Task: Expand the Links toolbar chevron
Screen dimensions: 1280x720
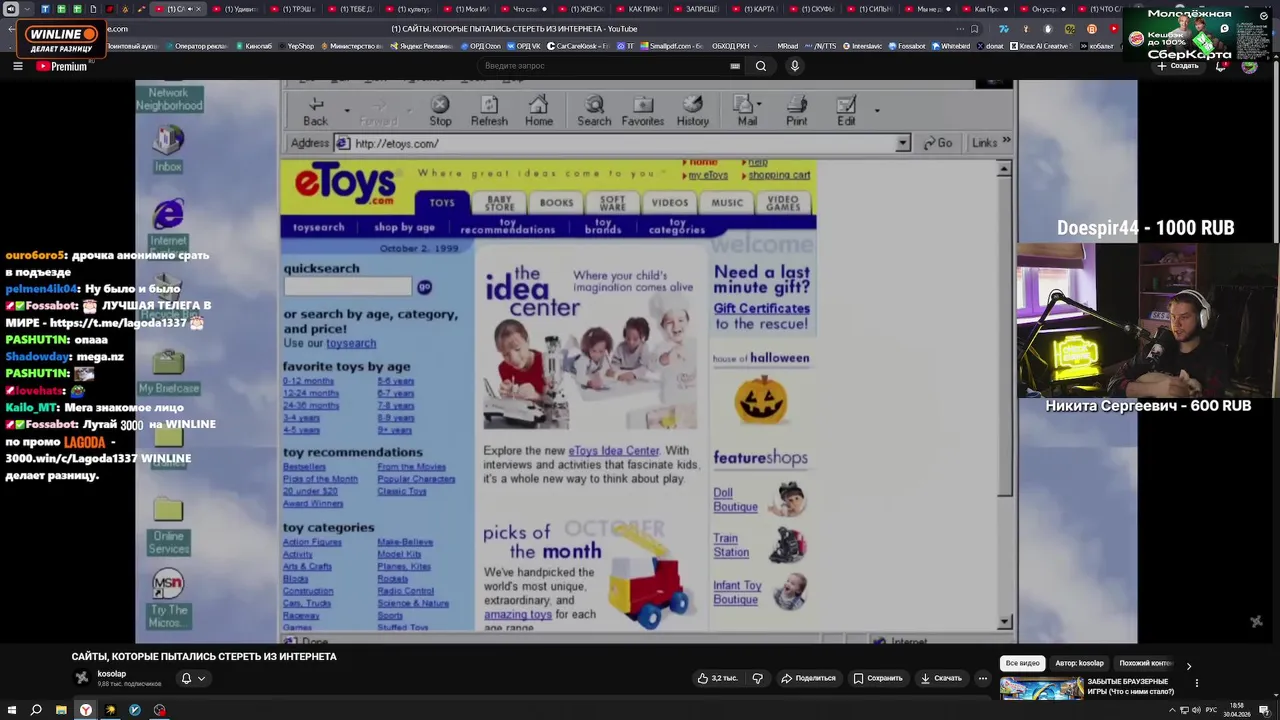Action: [1006, 141]
